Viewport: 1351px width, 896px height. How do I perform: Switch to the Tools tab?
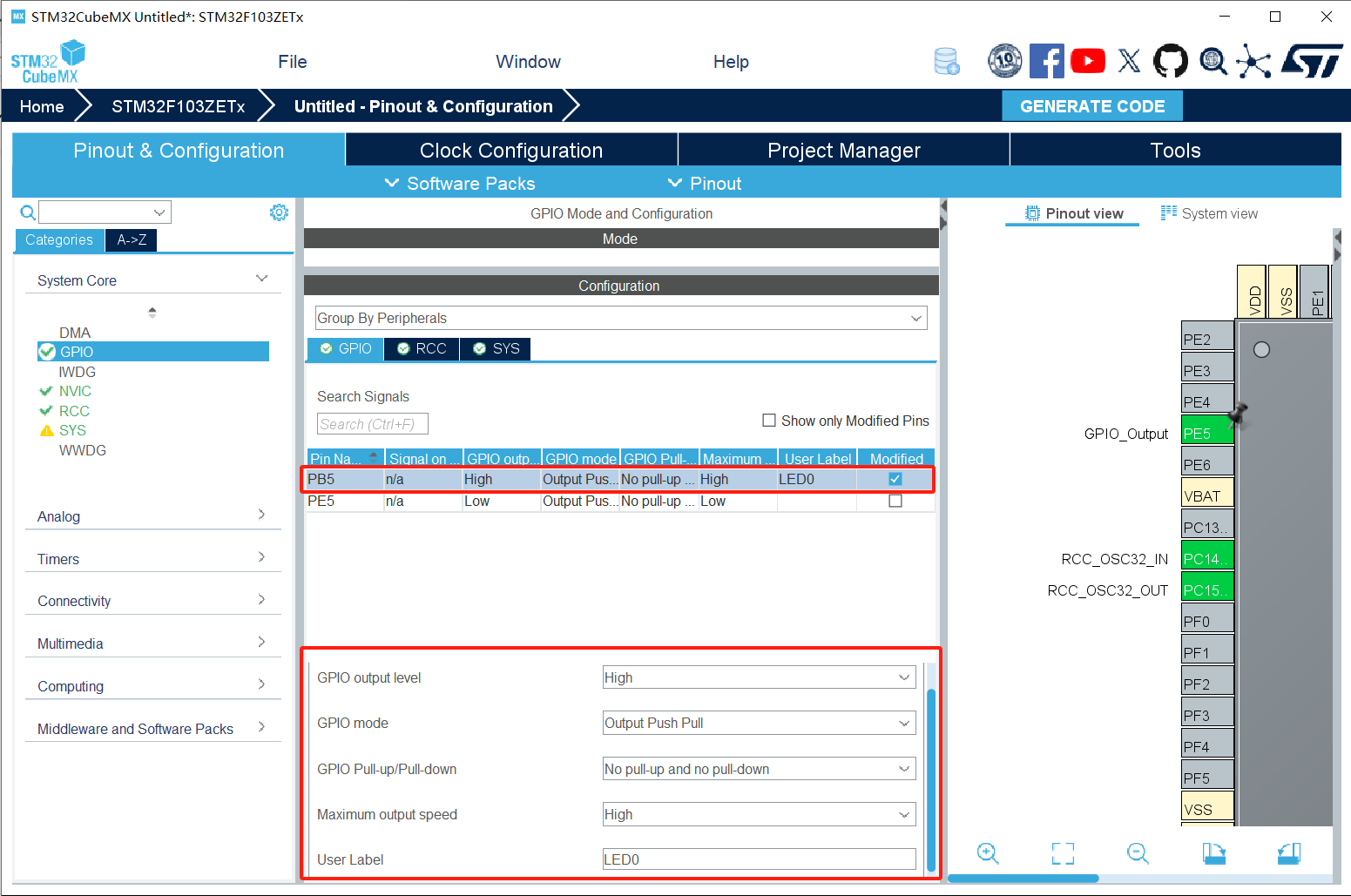click(x=1176, y=150)
